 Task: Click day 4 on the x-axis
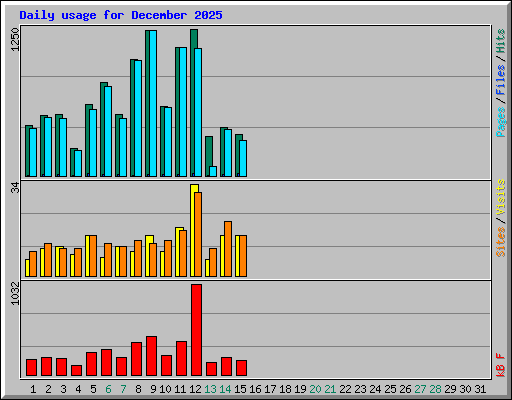(x=78, y=389)
